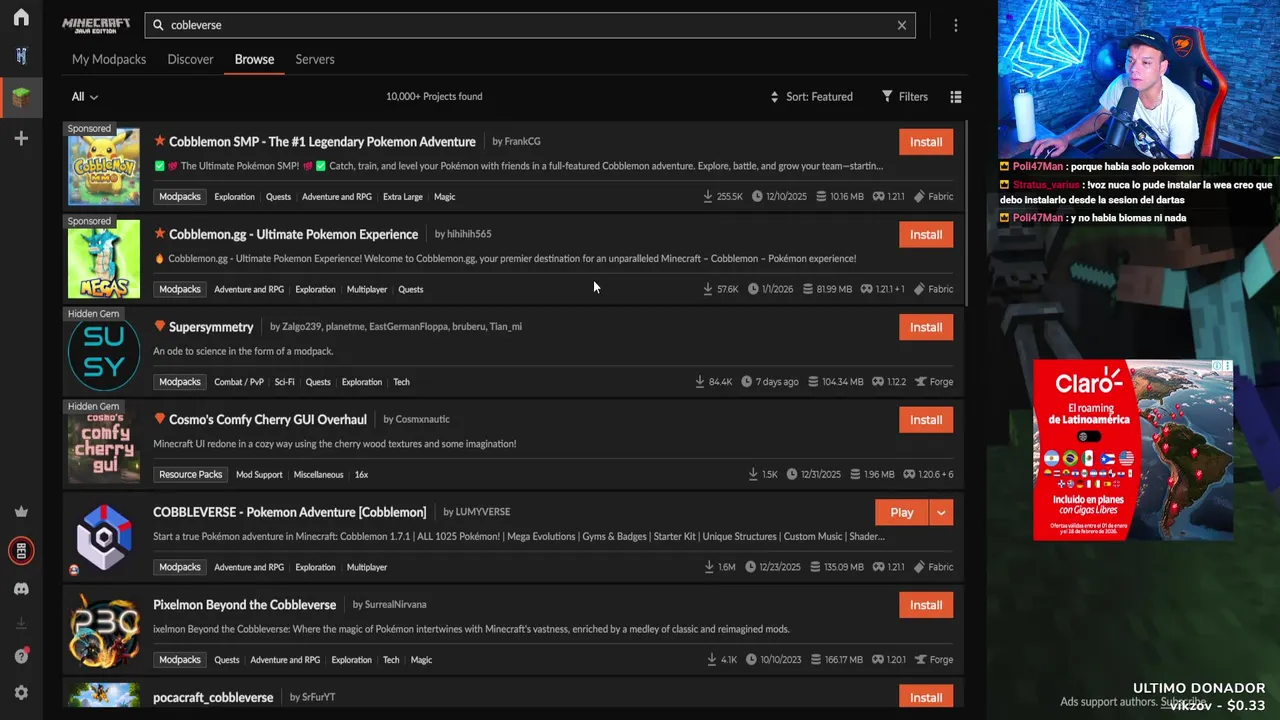Install the Supersymmetry modpack
The width and height of the screenshot is (1280, 720).
[926, 327]
